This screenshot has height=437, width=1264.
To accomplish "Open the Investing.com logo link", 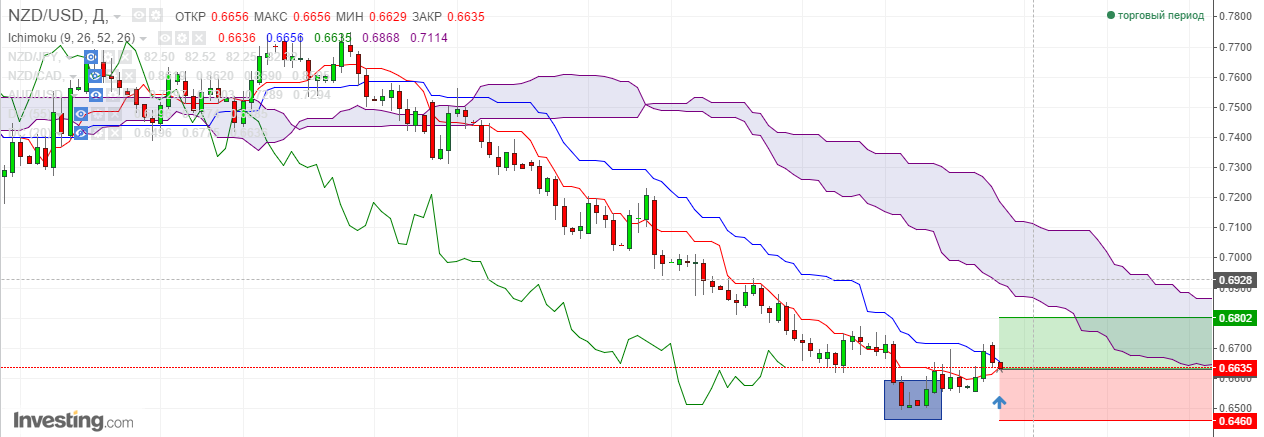I will [x=72, y=420].
